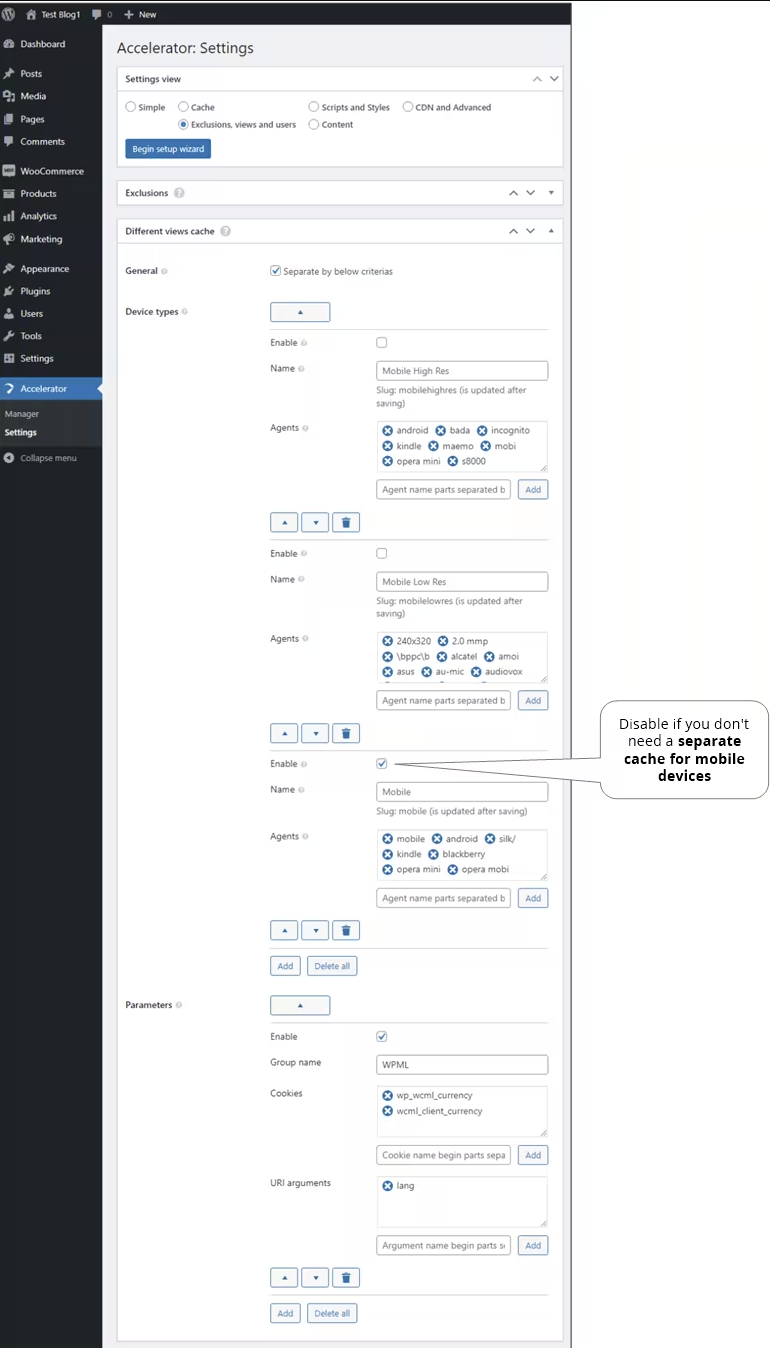Image resolution: width=770 pixels, height=1348 pixels.
Task: Click the 'Begin setup wizard' button
Action: tap(168, 149)
